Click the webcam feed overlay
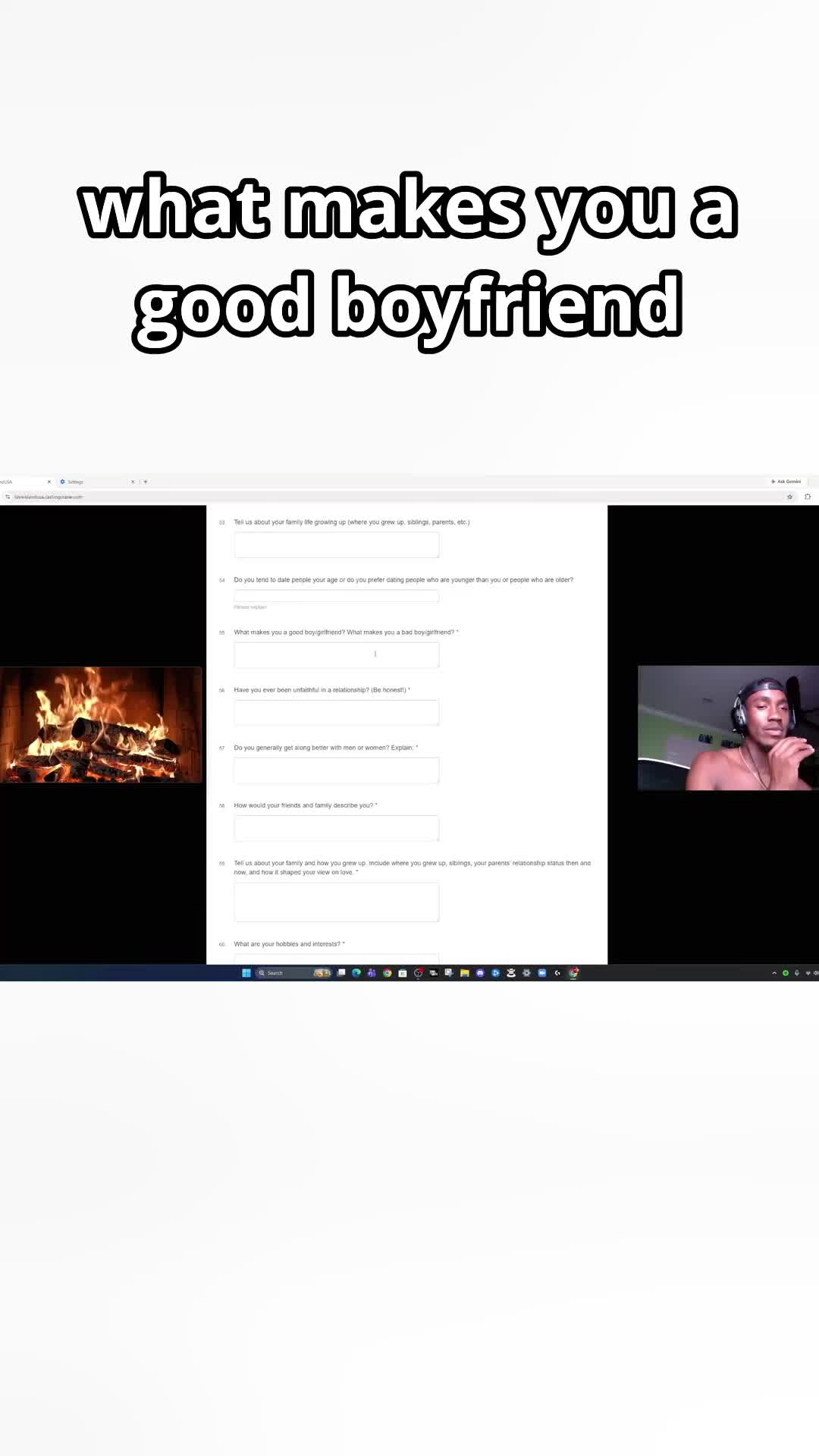 point(728,728)
